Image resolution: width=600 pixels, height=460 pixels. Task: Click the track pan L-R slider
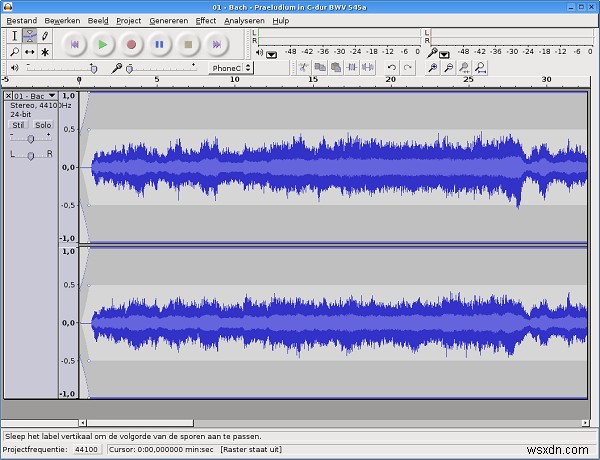31,155
